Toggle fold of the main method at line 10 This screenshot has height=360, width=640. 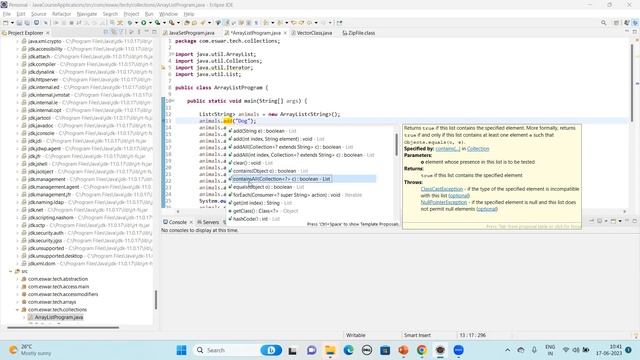(x=173, y=101)
